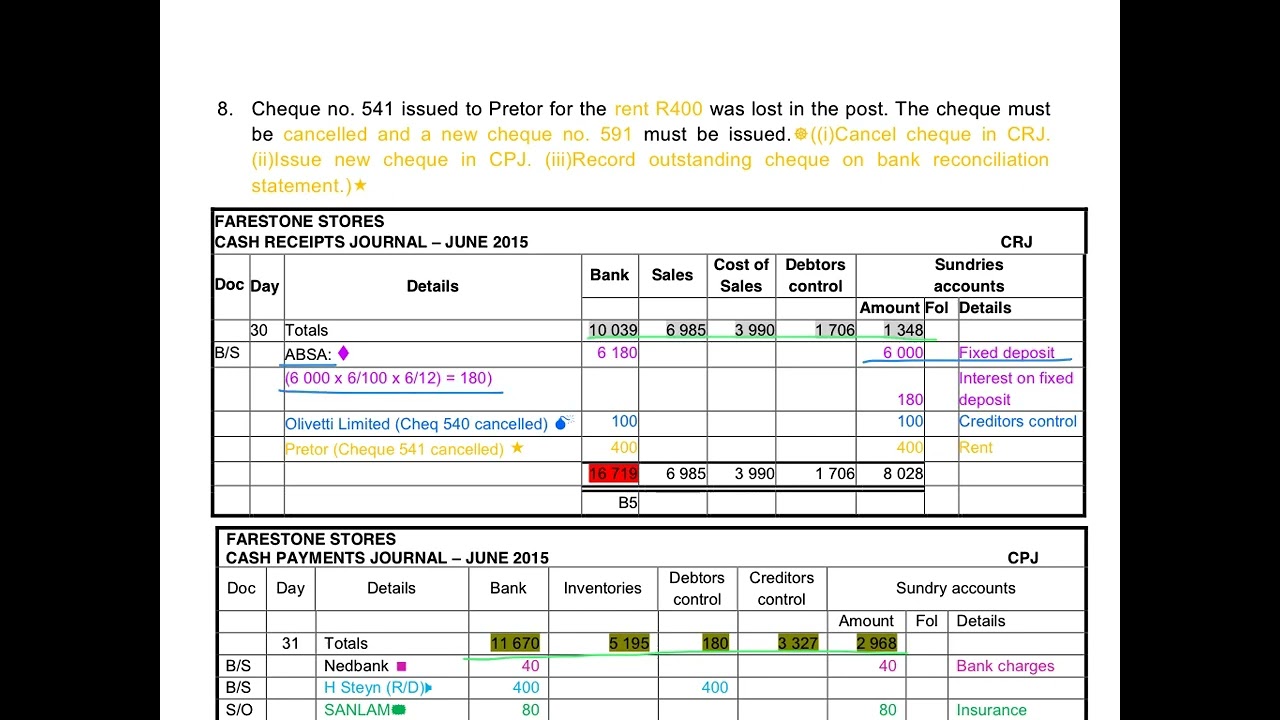Click the 1 348 sundries amount
Screen dimensions: 1280x720
pyautogui.click(x=903, y=330)
